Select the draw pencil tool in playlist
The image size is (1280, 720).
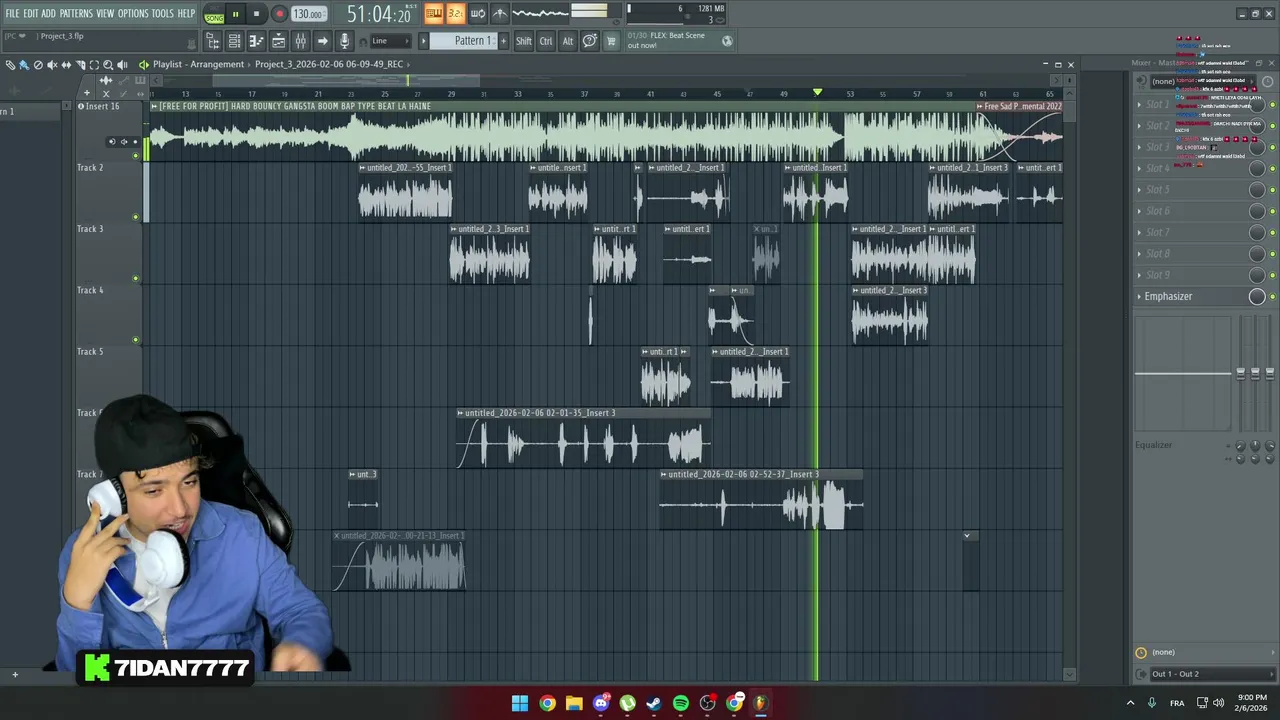coord(10,65)
